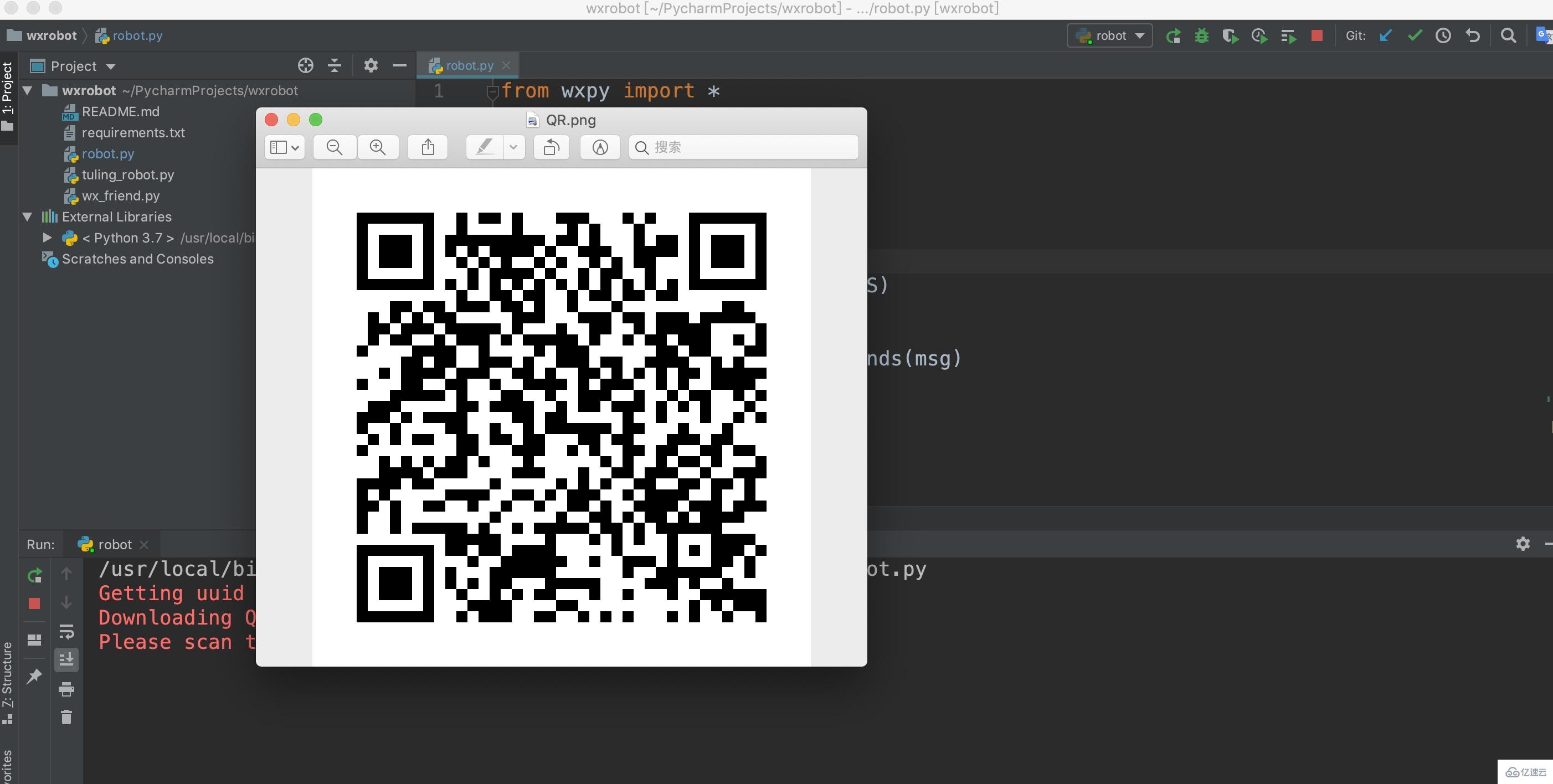This screenshot has width=1553, height=784.
Task: Click wxrobot breadcrumb in navigation bar
Action: pyautogui.click(x=52, y=35)
